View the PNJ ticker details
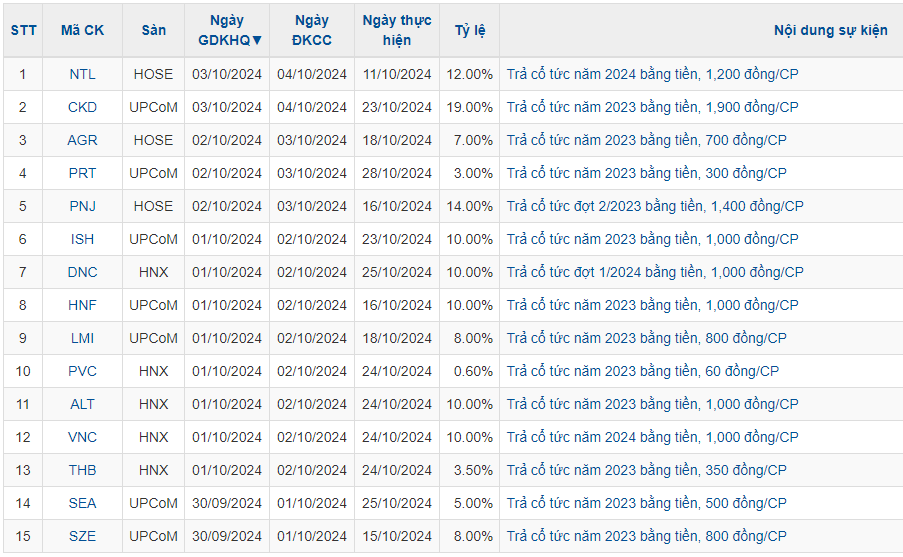The image size is (903, 557). point(83,206)
